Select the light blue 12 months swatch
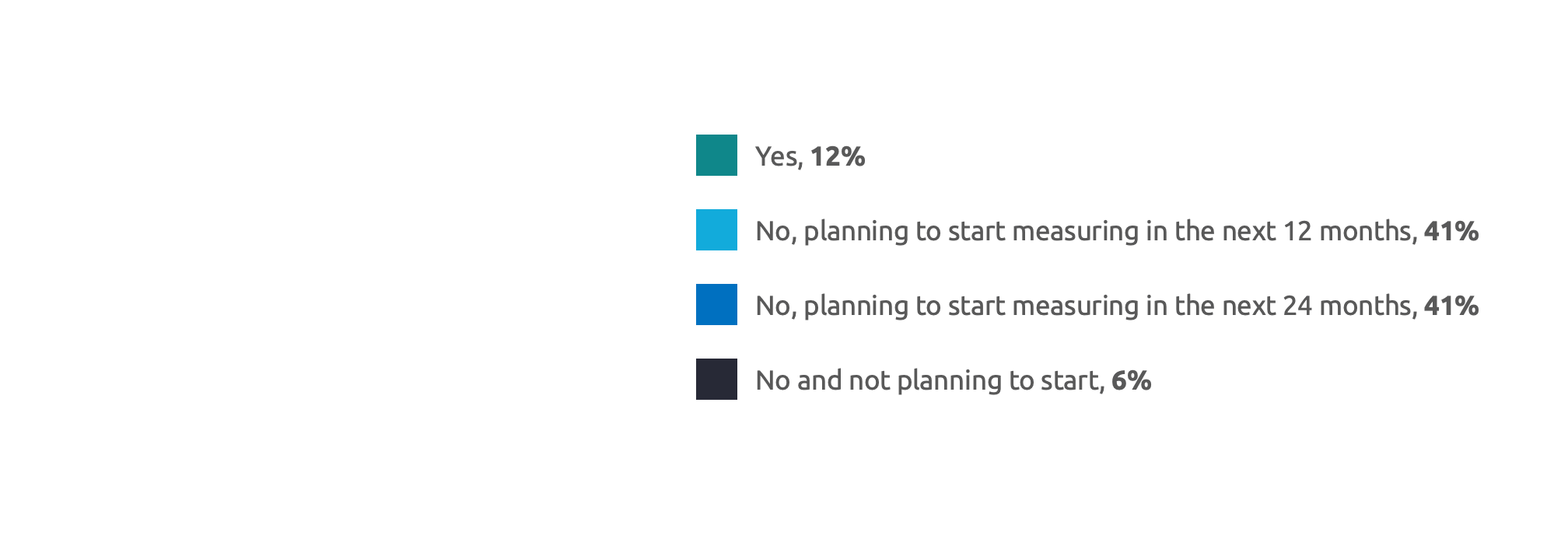This screenshot has height=560, width=1568. pos(716,229)
